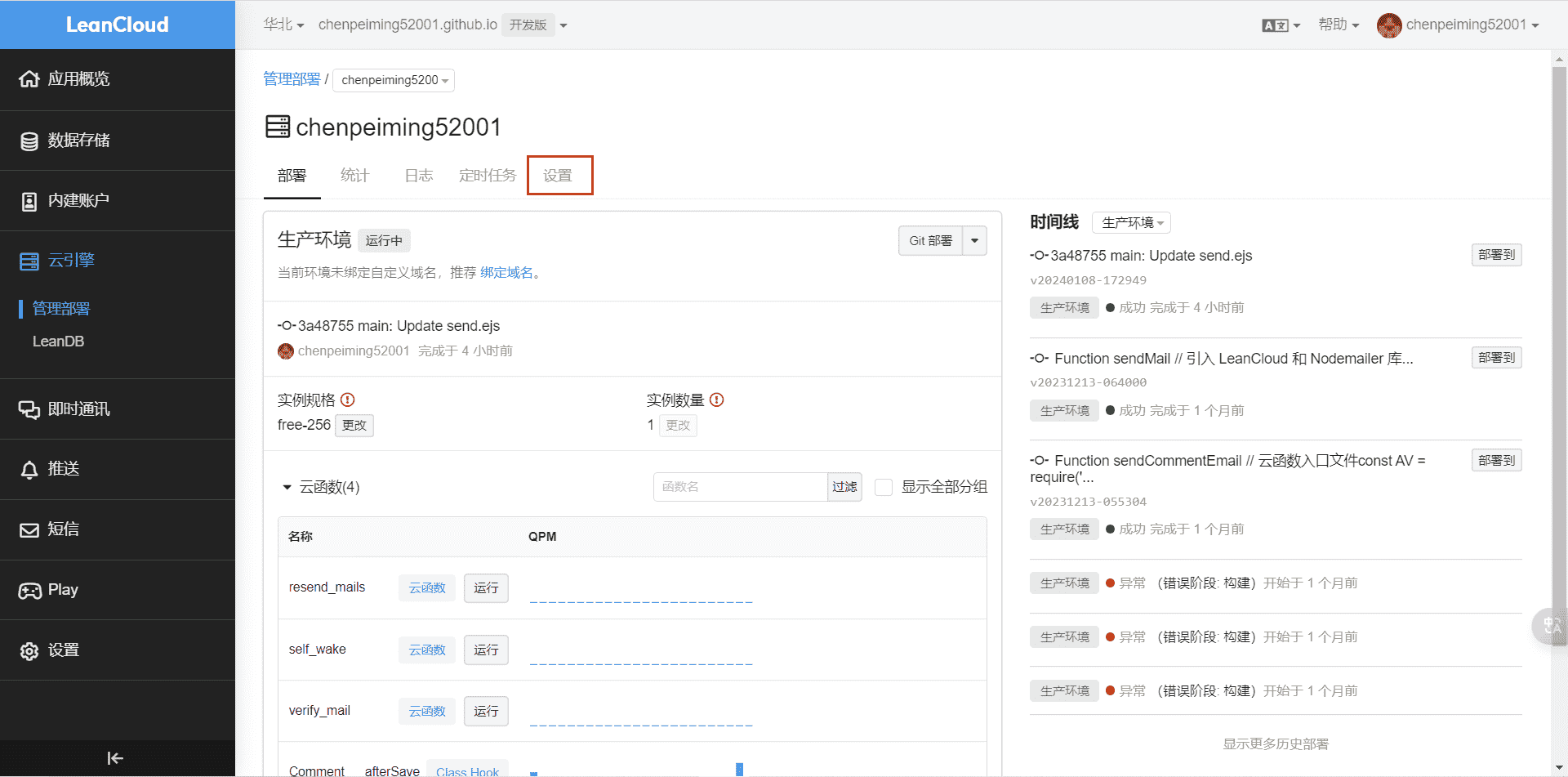Click 部署到 for Update send.ejs
The height and width of the screenshot is (777, 1568).
[x=1496, y=255]
